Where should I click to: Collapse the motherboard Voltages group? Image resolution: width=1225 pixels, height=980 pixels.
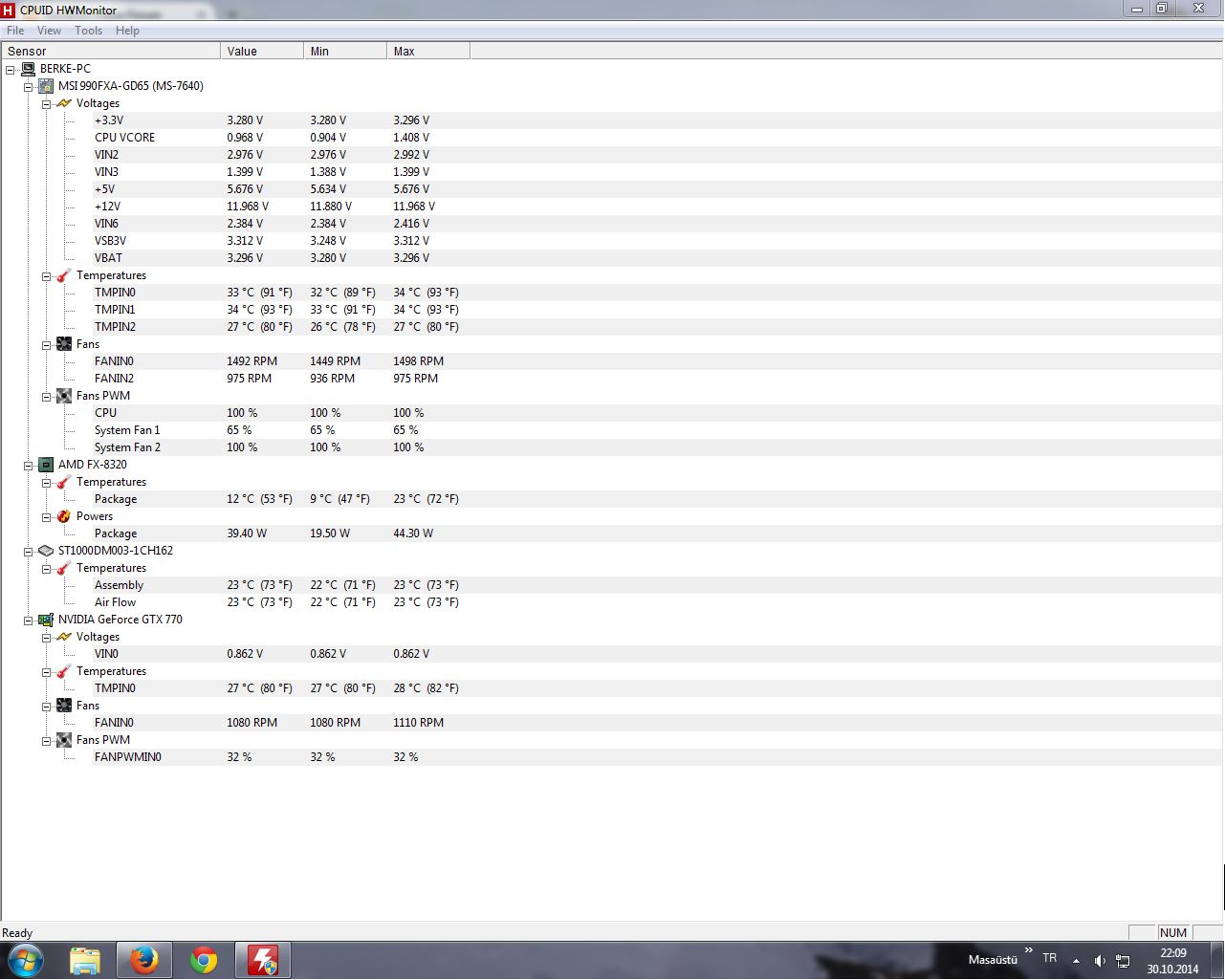click(46, 103)
